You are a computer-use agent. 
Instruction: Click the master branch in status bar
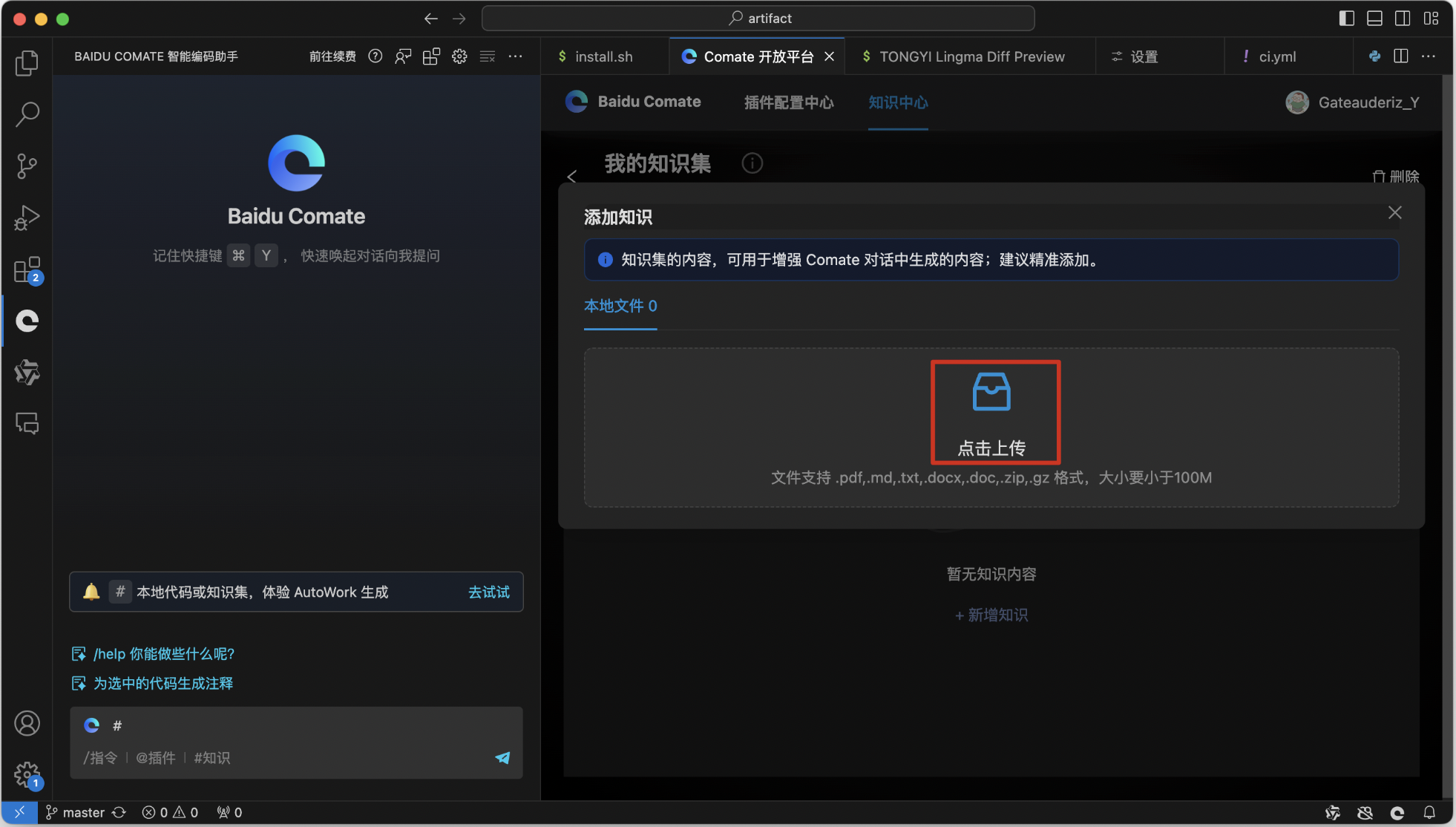point(75,812)
